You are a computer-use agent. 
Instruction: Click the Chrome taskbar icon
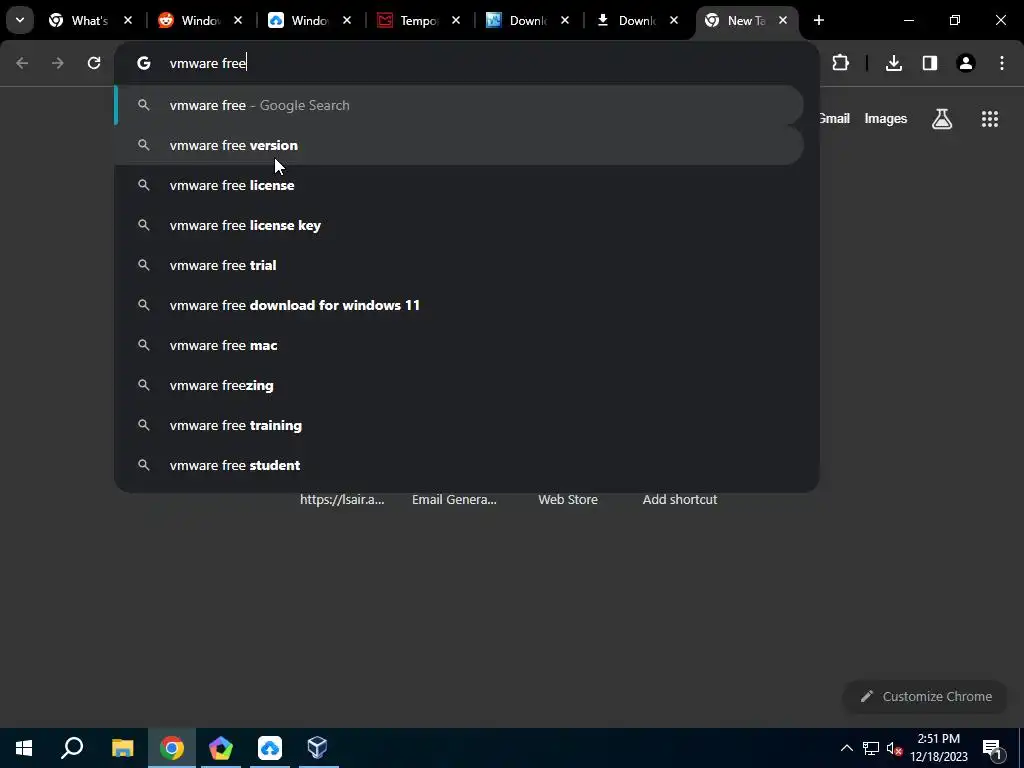pyautogui.click(x=172, y=748)
